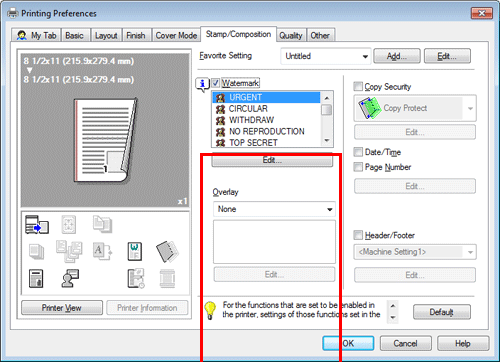The height and width of the screenshot is (362, 500).
Task: Confirm settings with the OK button
Action: pyautogui.click(x=348, y=343)
